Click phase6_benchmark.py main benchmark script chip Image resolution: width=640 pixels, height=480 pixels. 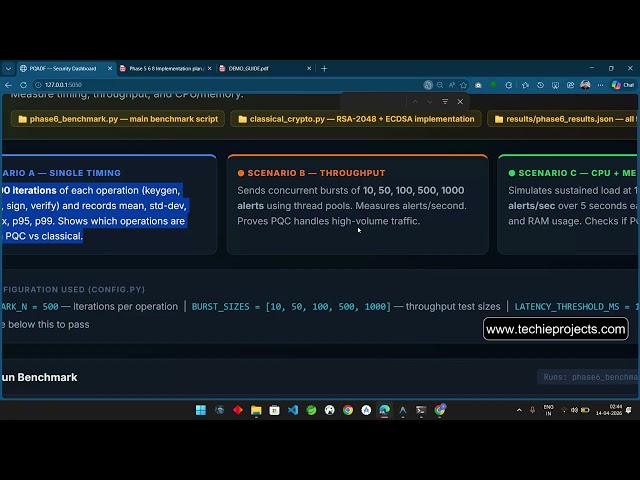point(118,119)
